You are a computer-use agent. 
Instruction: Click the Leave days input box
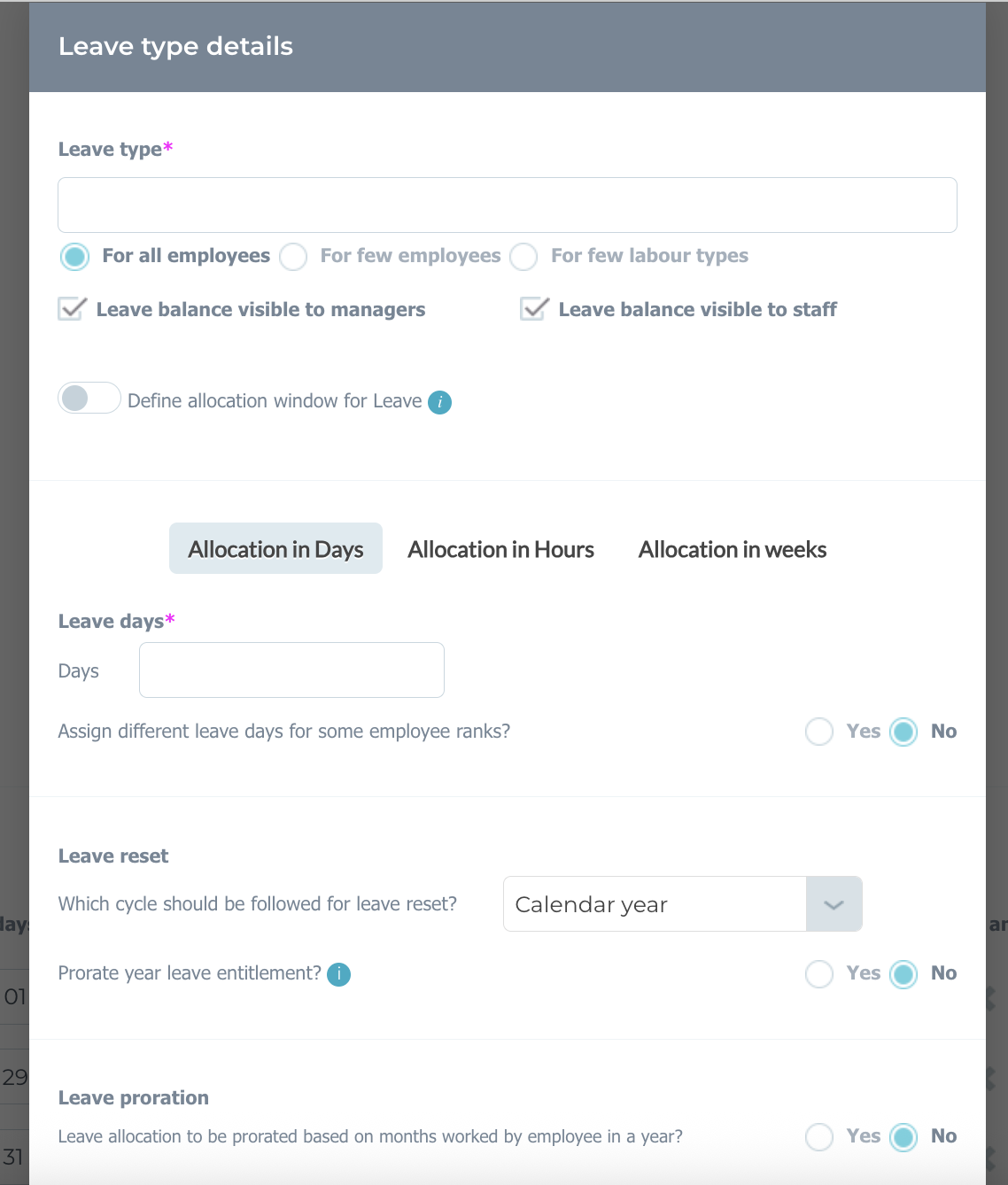(x=291, y=670)
